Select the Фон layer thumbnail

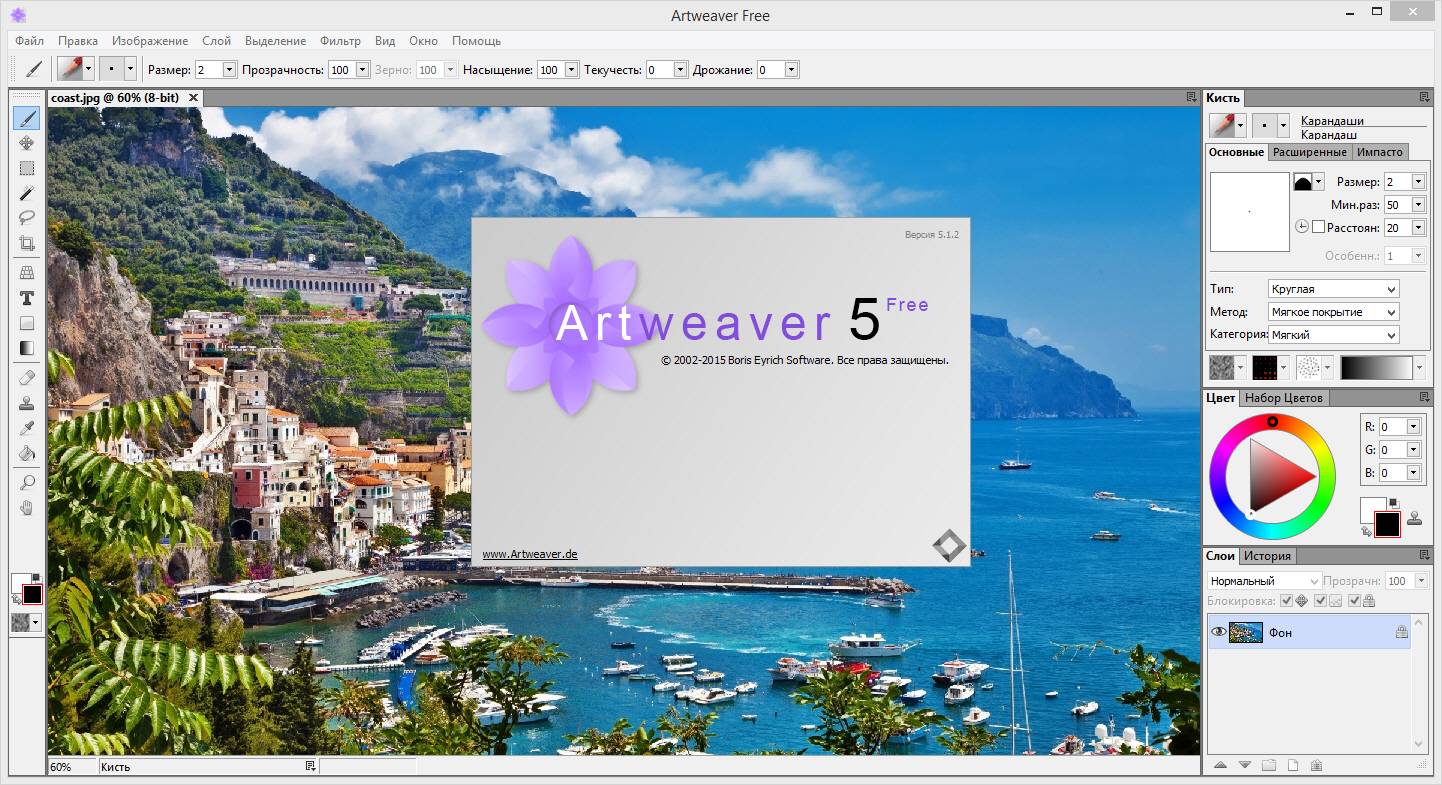point(1246,632)
